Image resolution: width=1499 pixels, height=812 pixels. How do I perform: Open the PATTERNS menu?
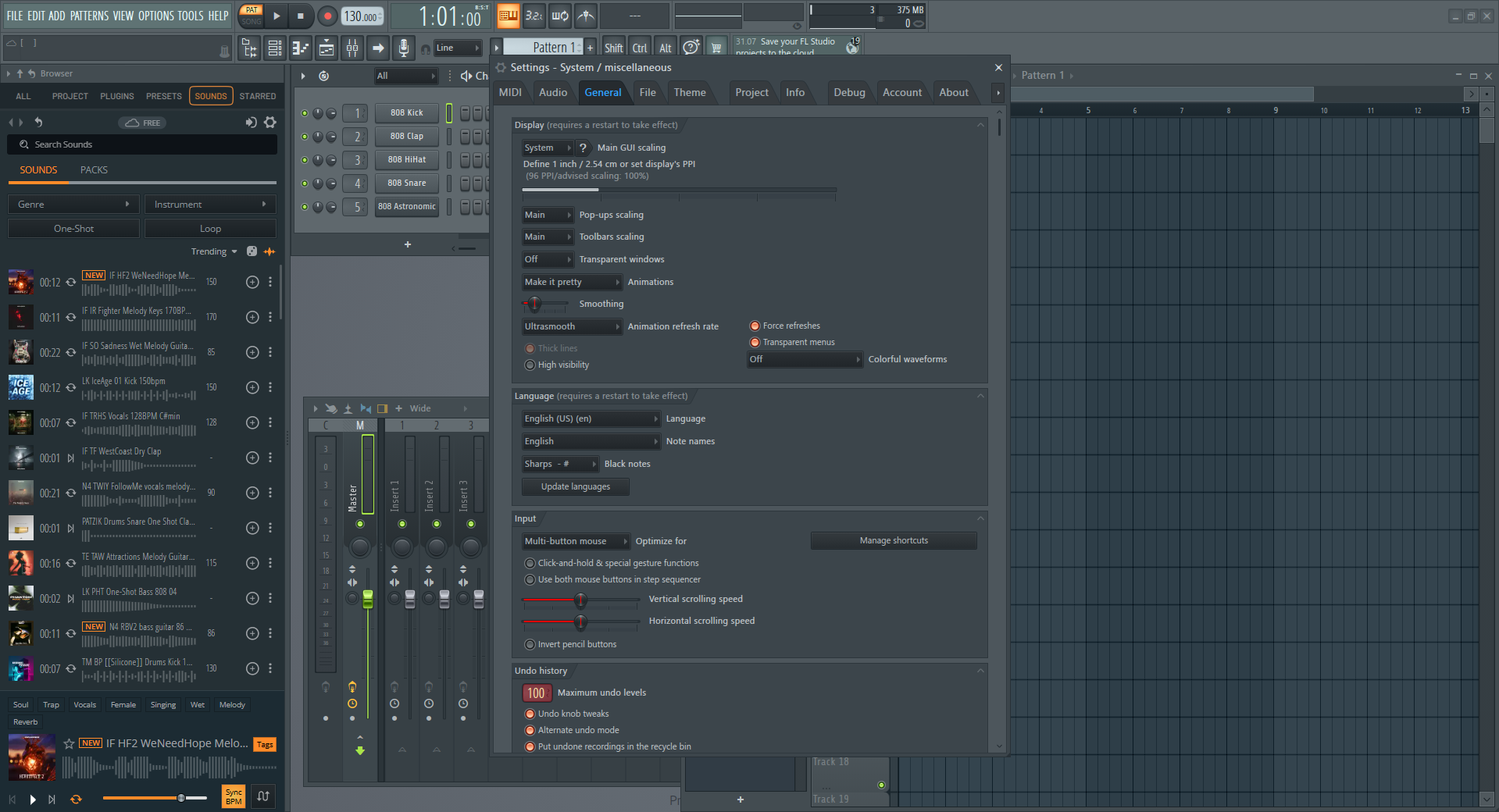point(90,16)
